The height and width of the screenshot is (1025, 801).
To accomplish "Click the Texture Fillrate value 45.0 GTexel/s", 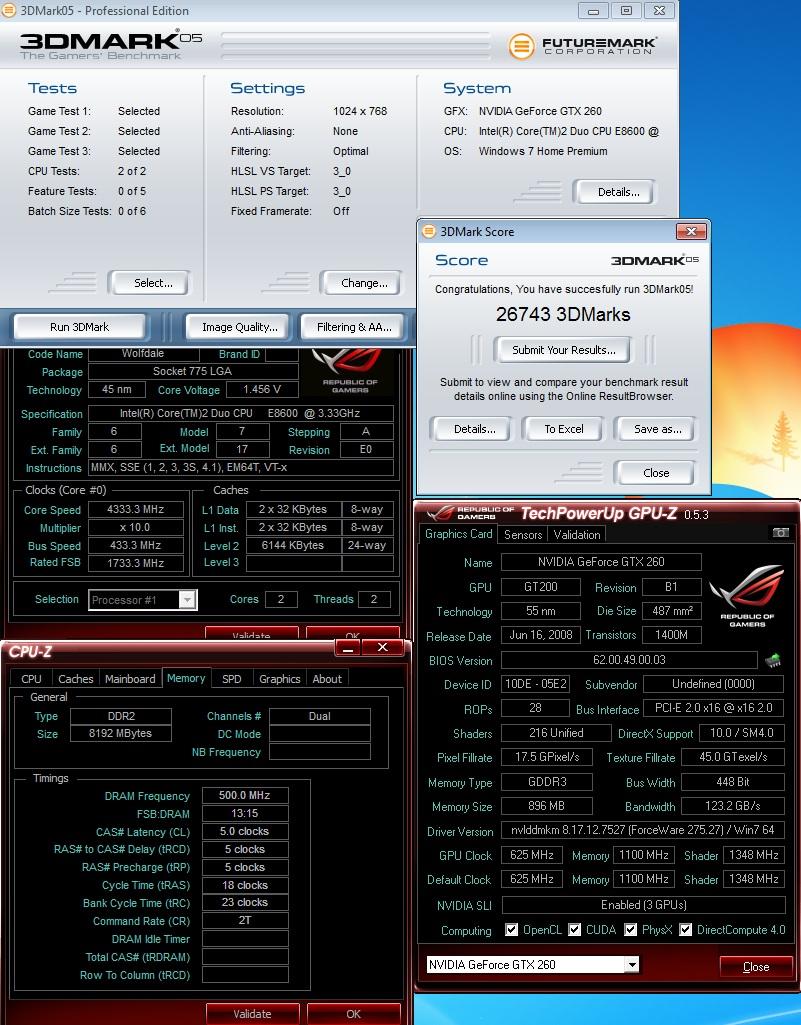I will pyautogui.click(x=732, y=757).
